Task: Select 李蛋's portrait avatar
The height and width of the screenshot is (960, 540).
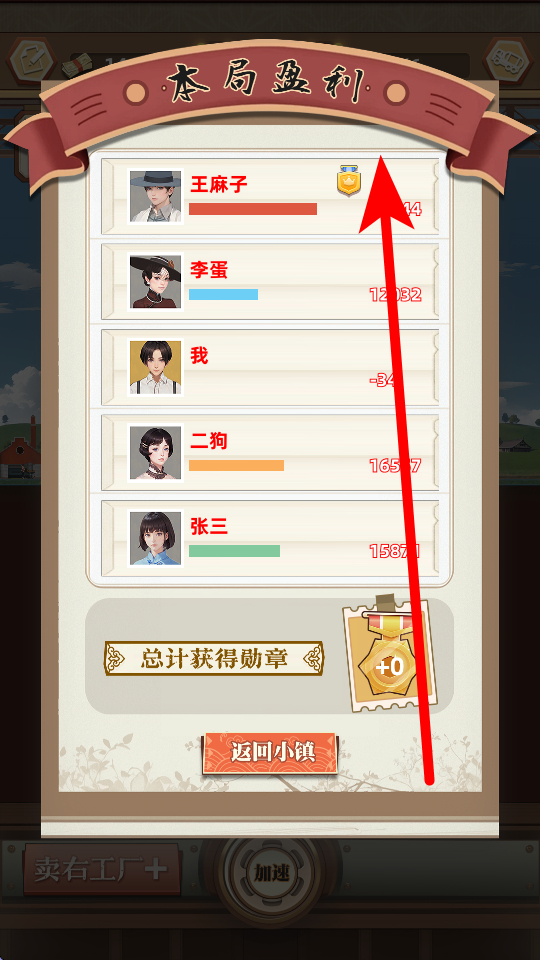Action: point(156,282)
